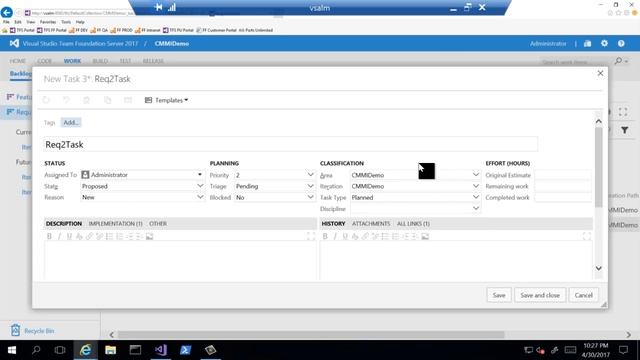Screen dimensions: 640x360
Task: Add a tag with the Add button
Action: [x=71, y=122]
